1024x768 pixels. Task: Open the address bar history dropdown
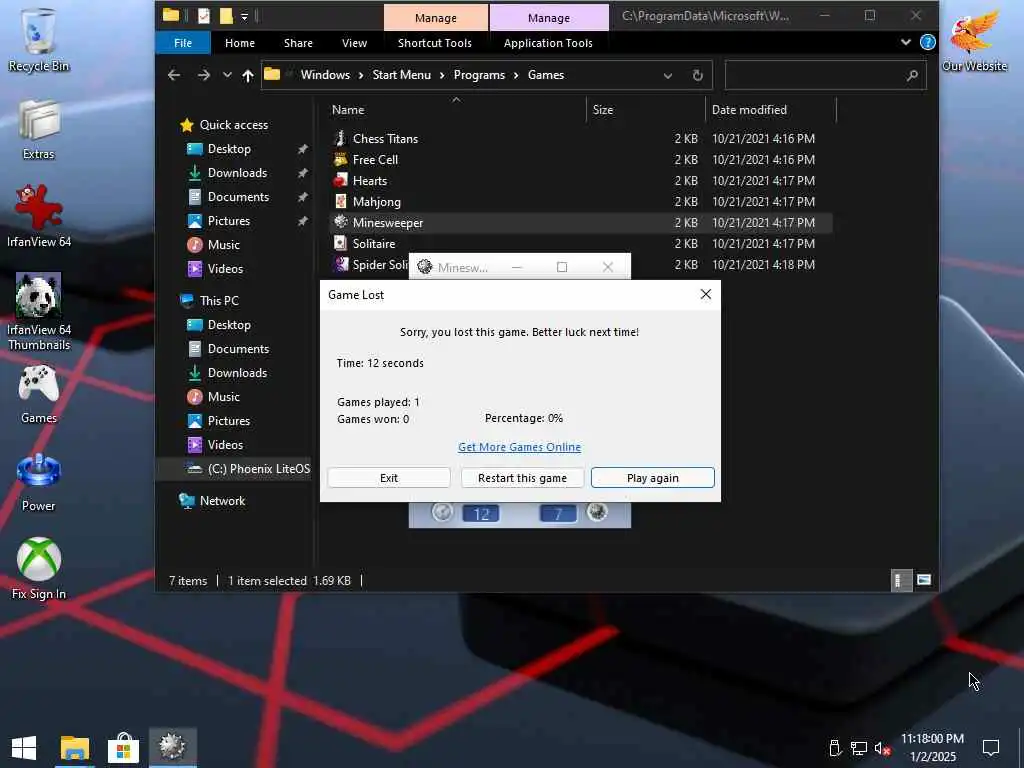[667, 75]
